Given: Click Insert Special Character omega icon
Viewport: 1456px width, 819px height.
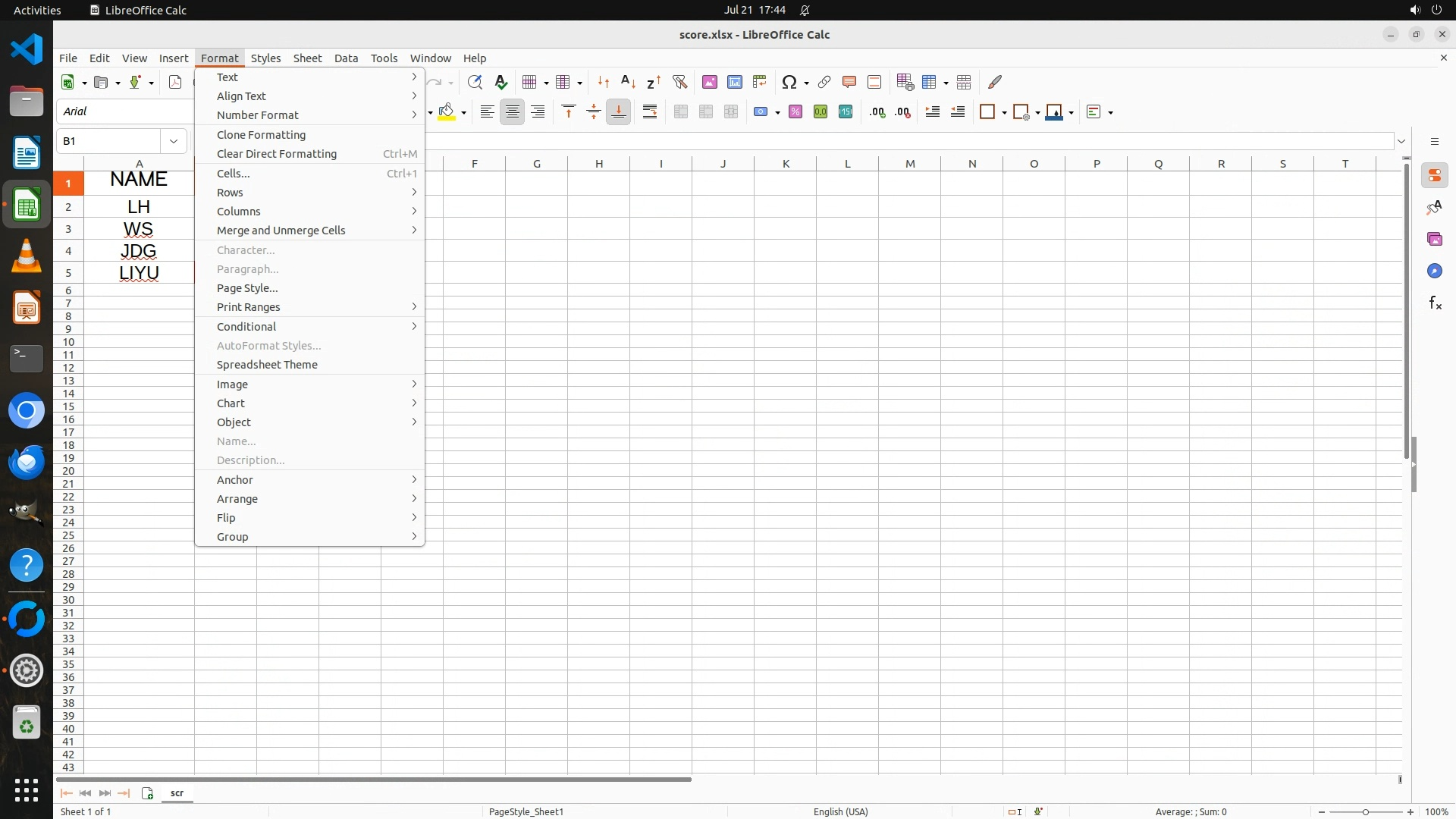Looking at the screenshot, I should [789, 82].
